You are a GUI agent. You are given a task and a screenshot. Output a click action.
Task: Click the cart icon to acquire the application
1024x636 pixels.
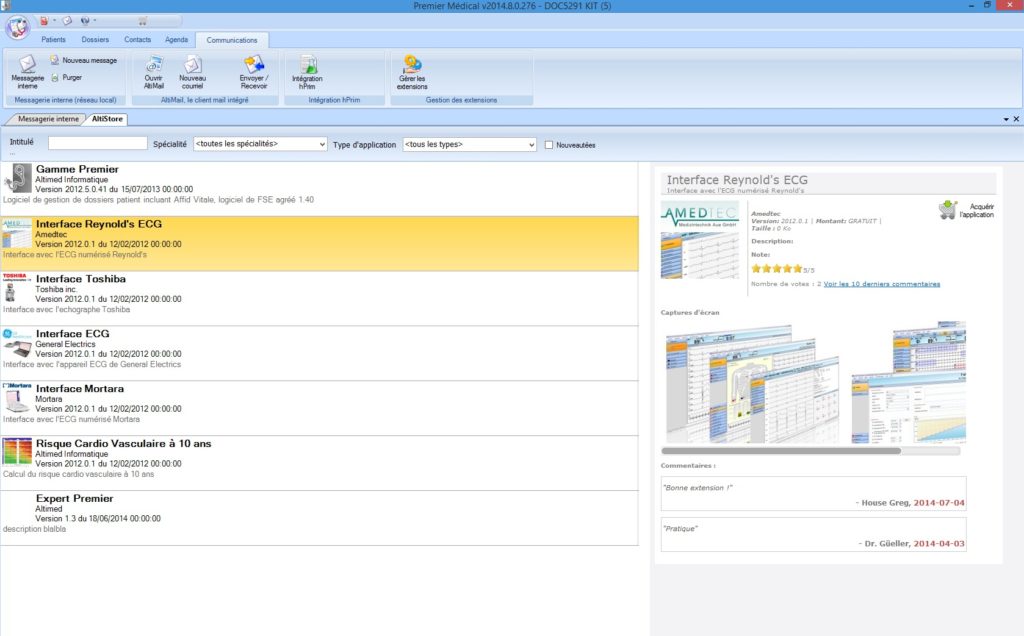coord(947,210)
